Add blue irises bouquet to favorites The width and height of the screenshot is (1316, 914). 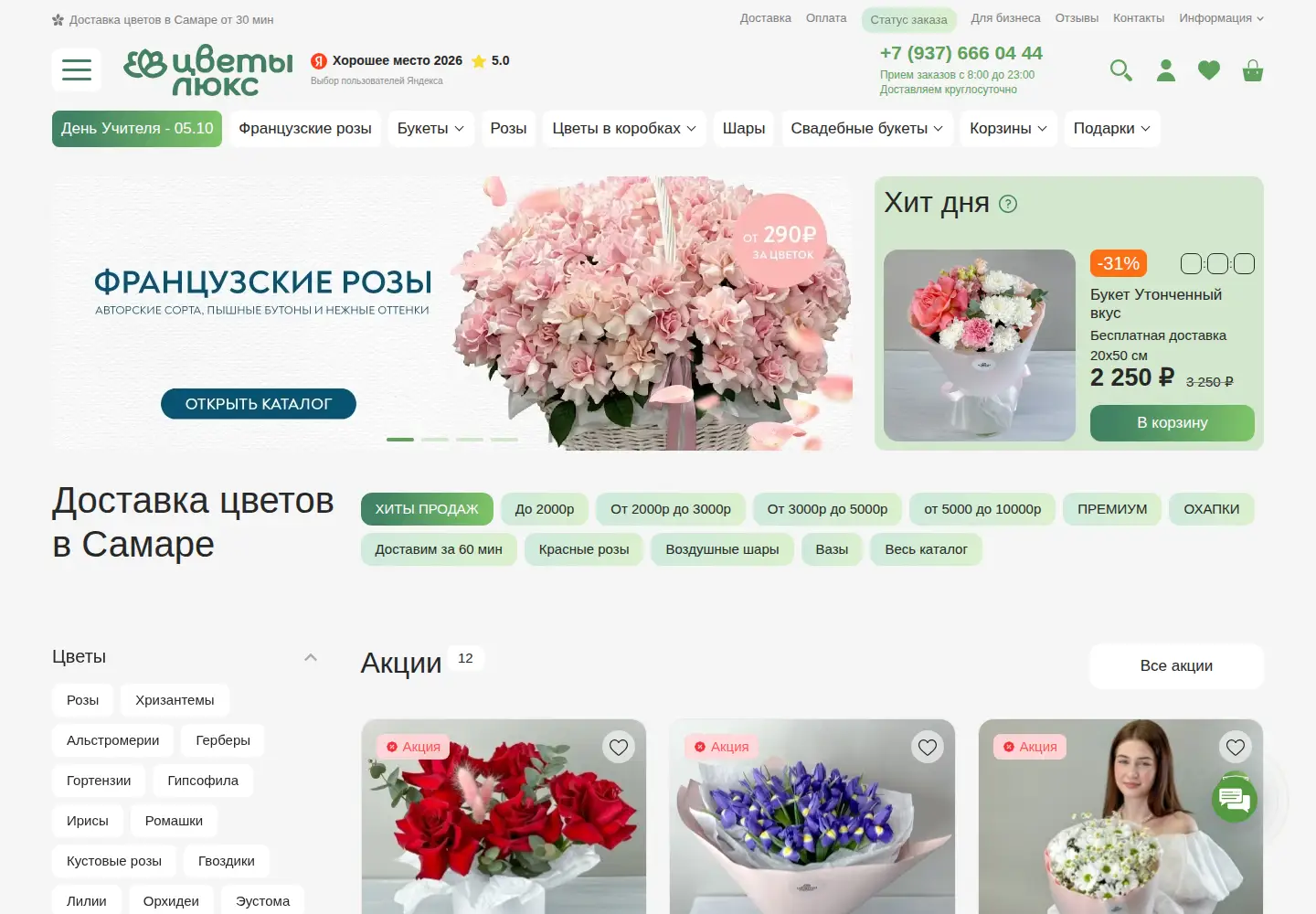click(928, 747)
